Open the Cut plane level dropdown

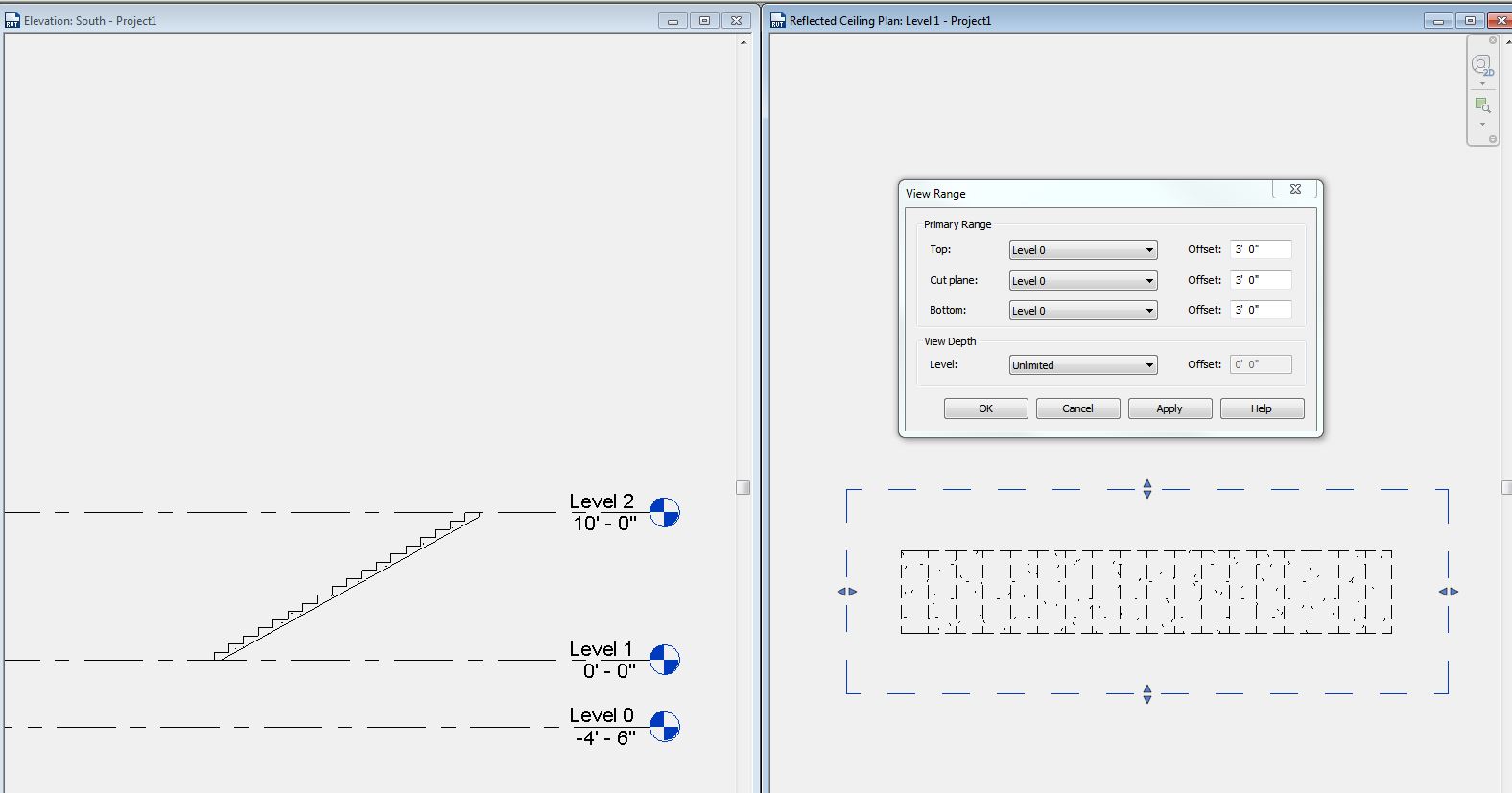click(1083, 281)
